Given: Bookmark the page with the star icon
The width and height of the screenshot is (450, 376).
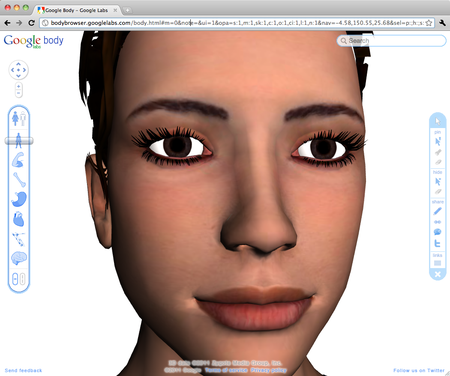Looking at the screenshot, I should pyautogui.click(x=429, y=23).
